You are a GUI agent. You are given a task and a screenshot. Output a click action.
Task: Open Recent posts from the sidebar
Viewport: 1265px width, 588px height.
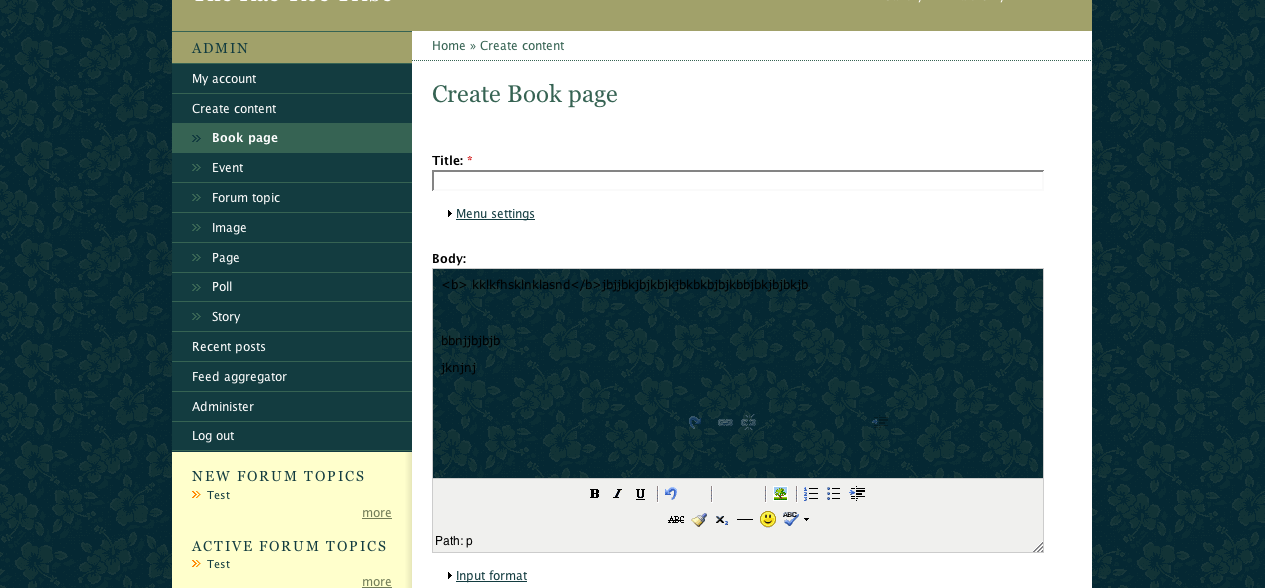[x=292, y=347]
